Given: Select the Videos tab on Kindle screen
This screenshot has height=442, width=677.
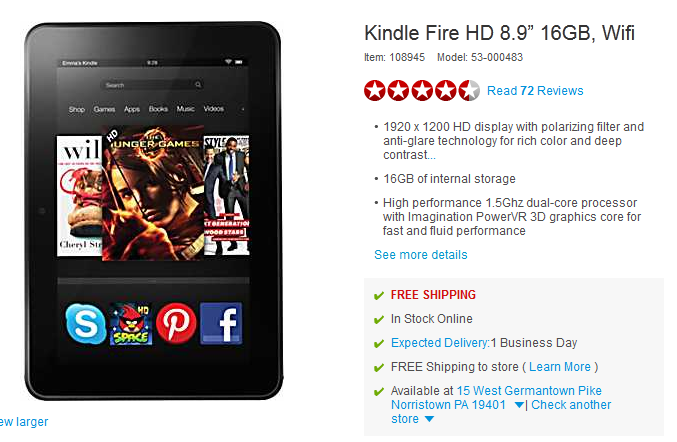Looking at the screenshot, I should (214, 109).
